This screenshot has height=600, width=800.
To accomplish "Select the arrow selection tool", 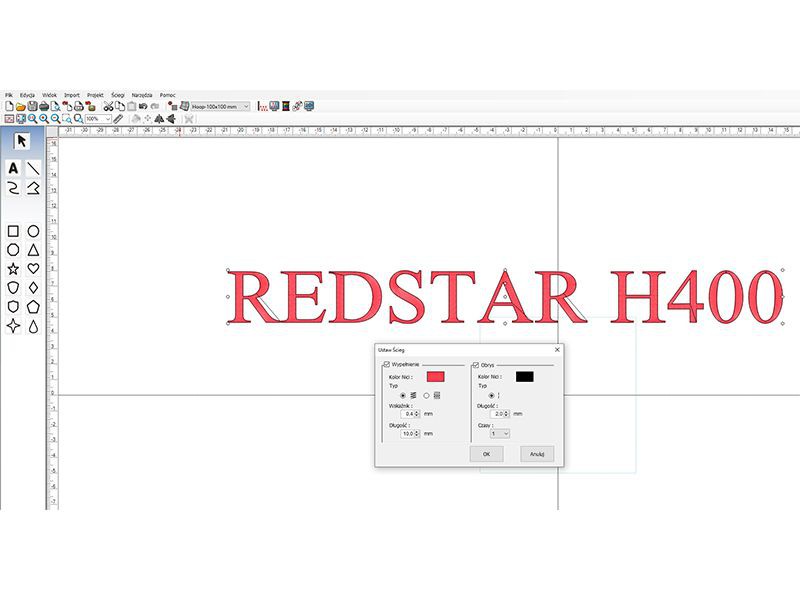I will pyautogui.click(x=20, y=141).
